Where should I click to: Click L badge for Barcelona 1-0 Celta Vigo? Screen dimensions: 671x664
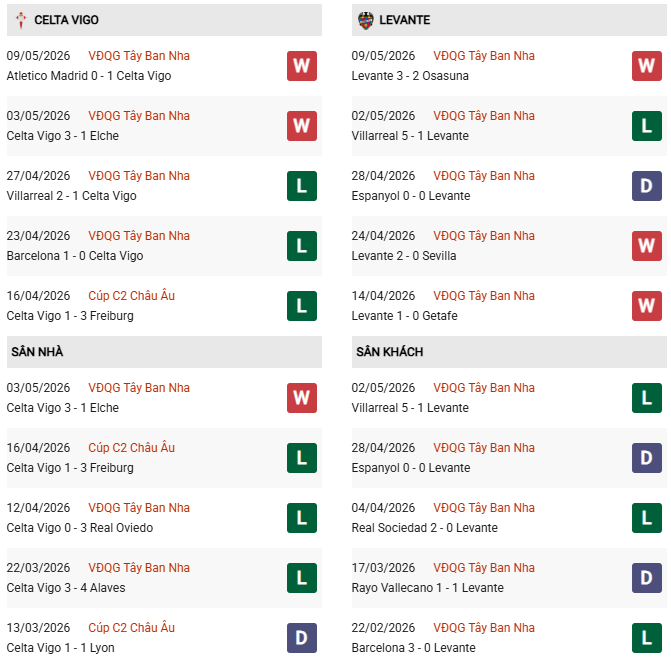tap(302, 246)
